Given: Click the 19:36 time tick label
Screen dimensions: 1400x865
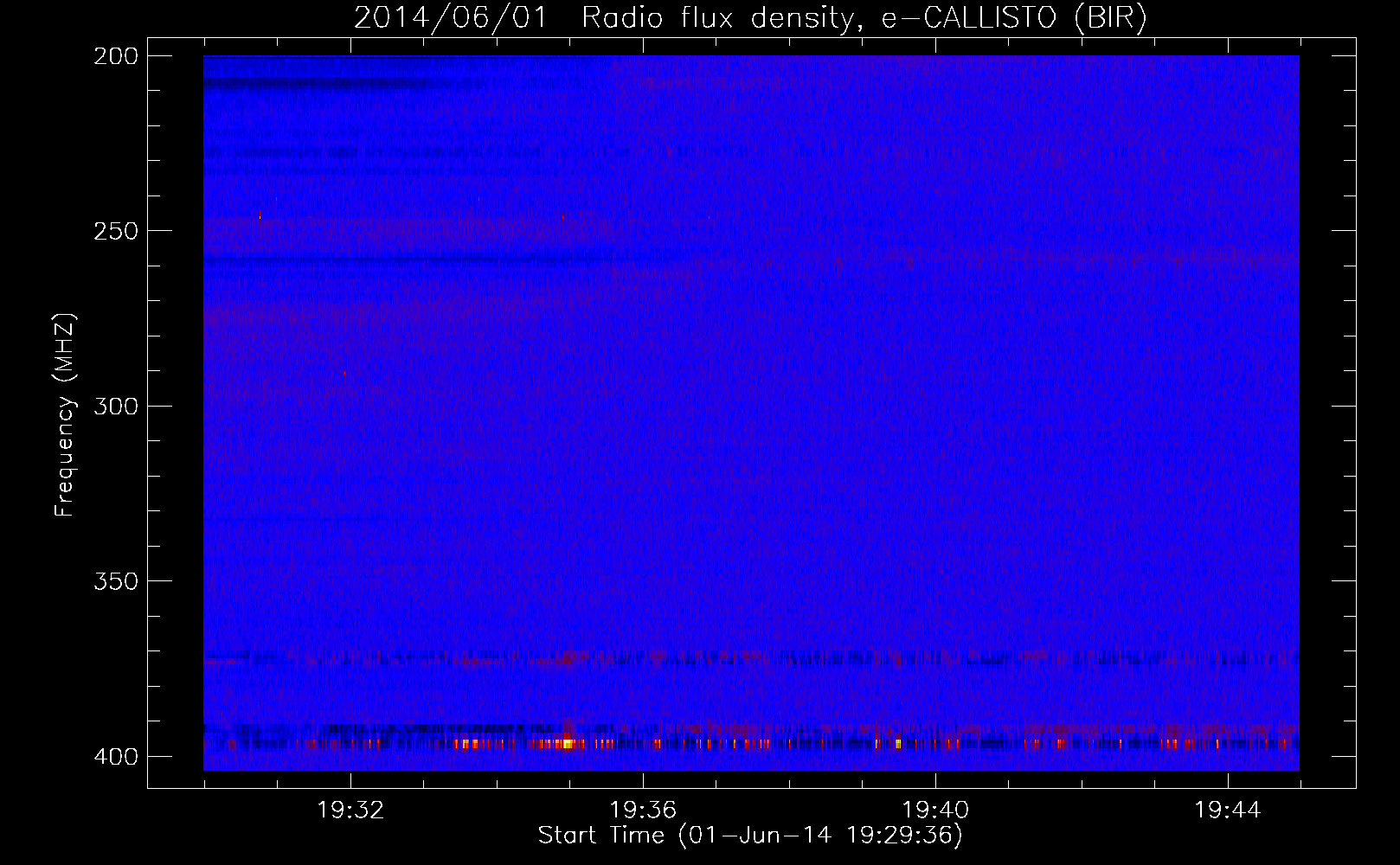Looking at the screenshot, I should tap(643, 811).
